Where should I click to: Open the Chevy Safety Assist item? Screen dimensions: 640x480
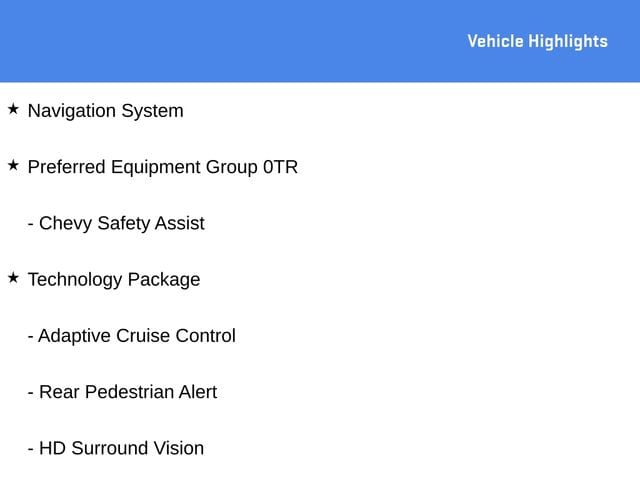coord(122,223)
